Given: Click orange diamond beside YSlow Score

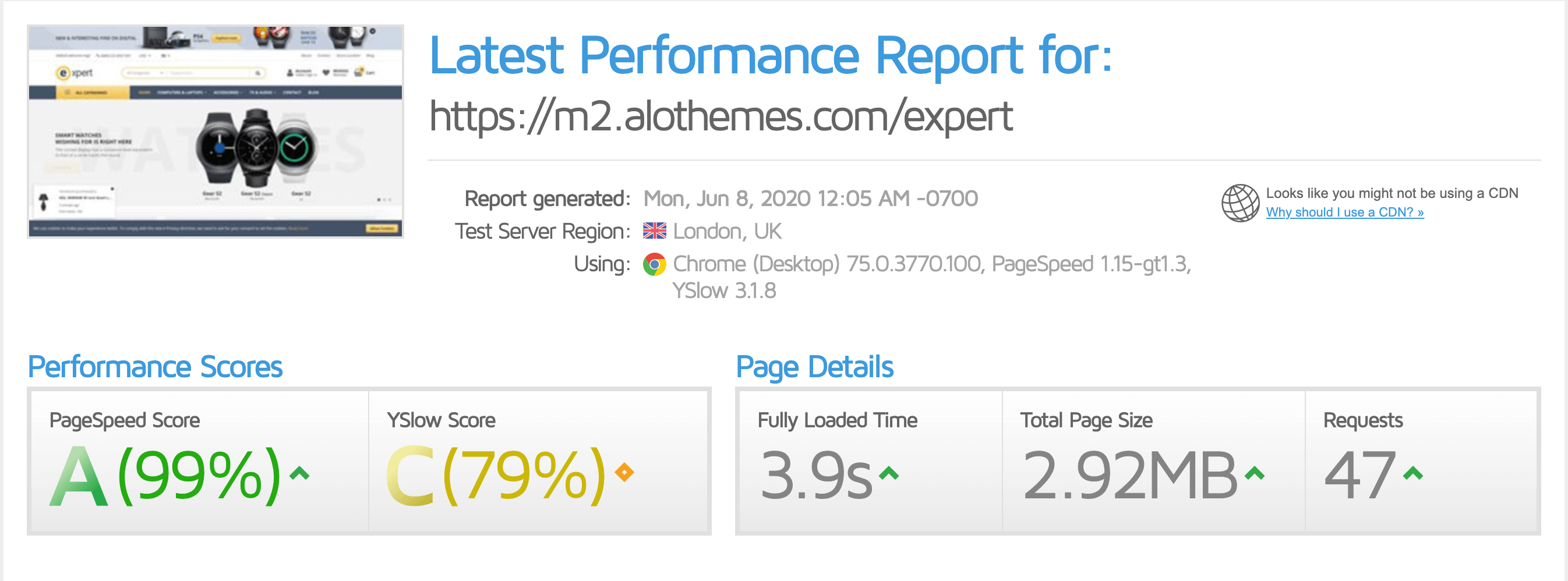Looking at the screenshot, I should click(624, 472).
